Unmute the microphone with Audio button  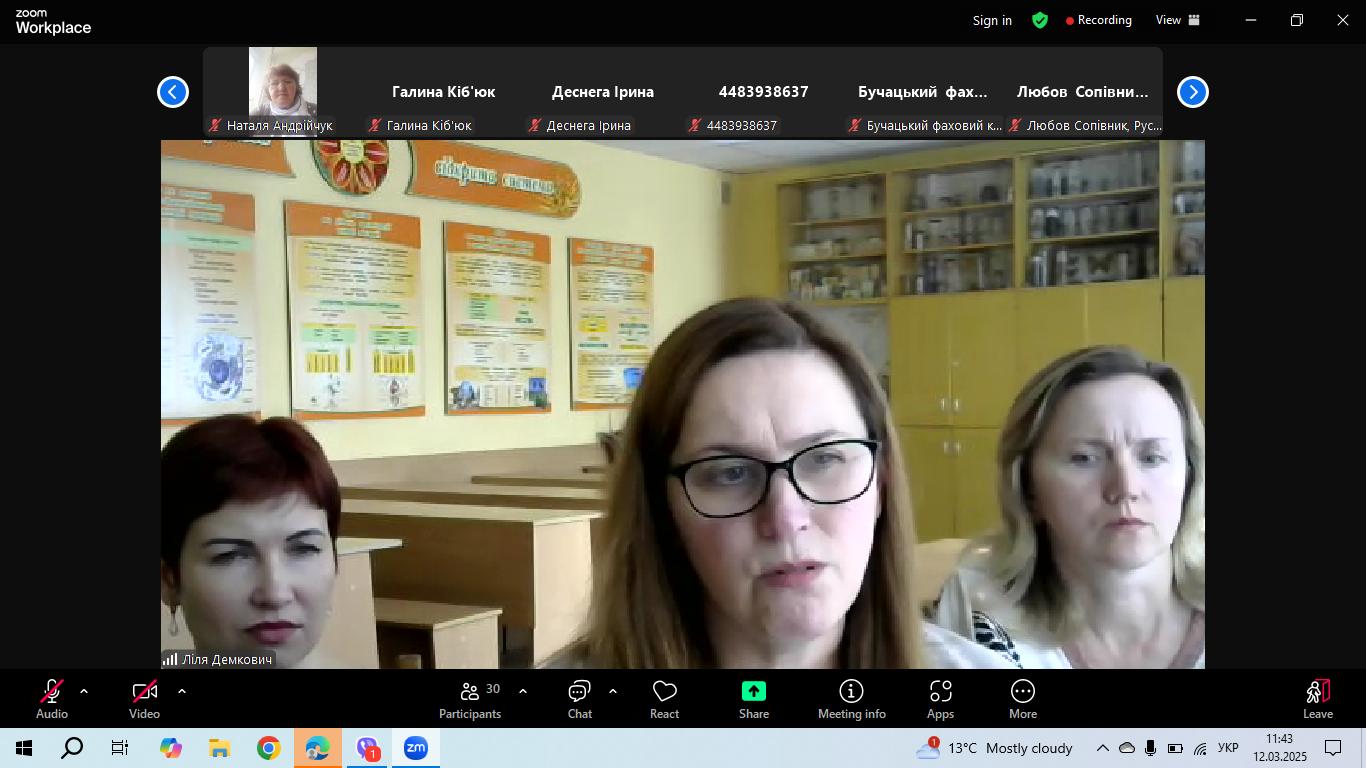[x=52, y=700]
